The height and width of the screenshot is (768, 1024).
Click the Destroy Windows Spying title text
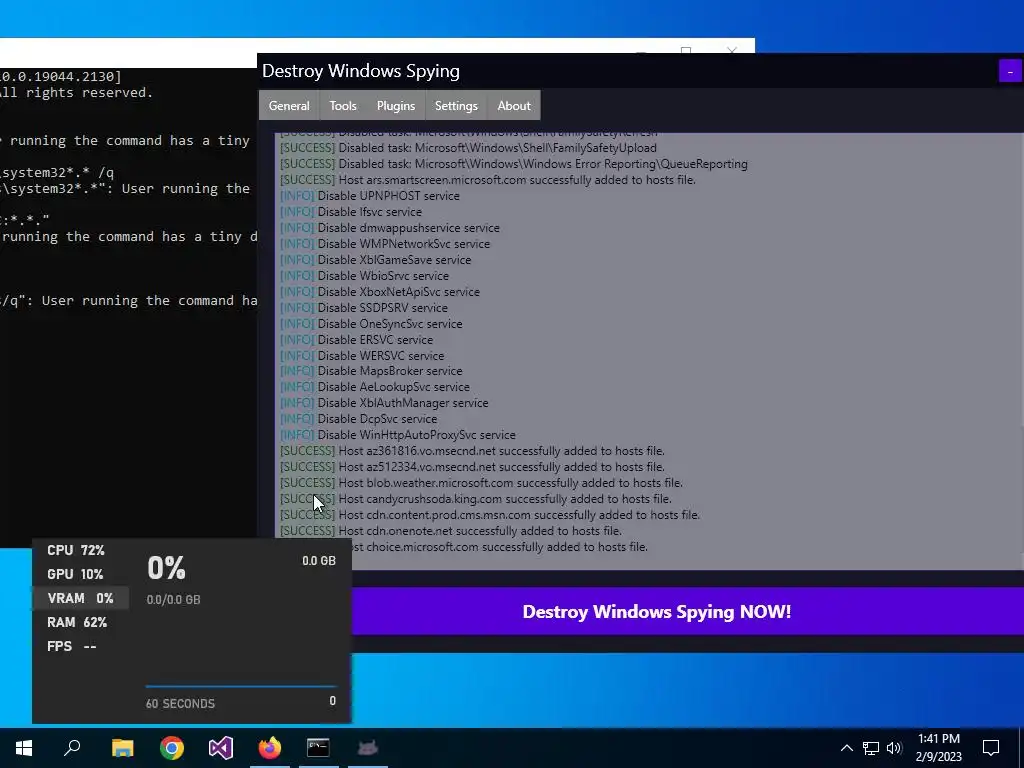pos(360,71)
